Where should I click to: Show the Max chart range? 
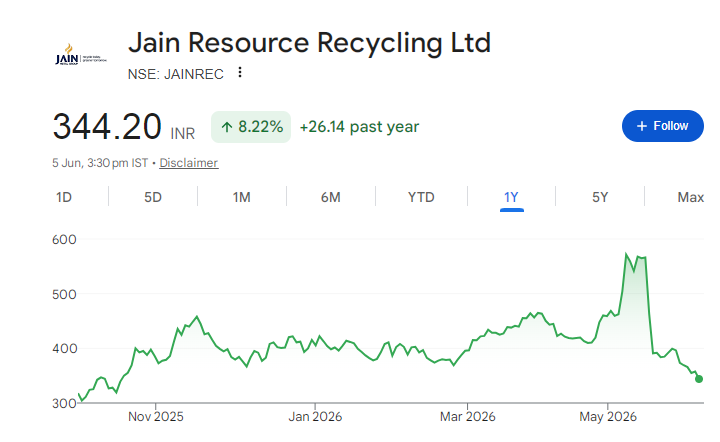click(691, 197)
